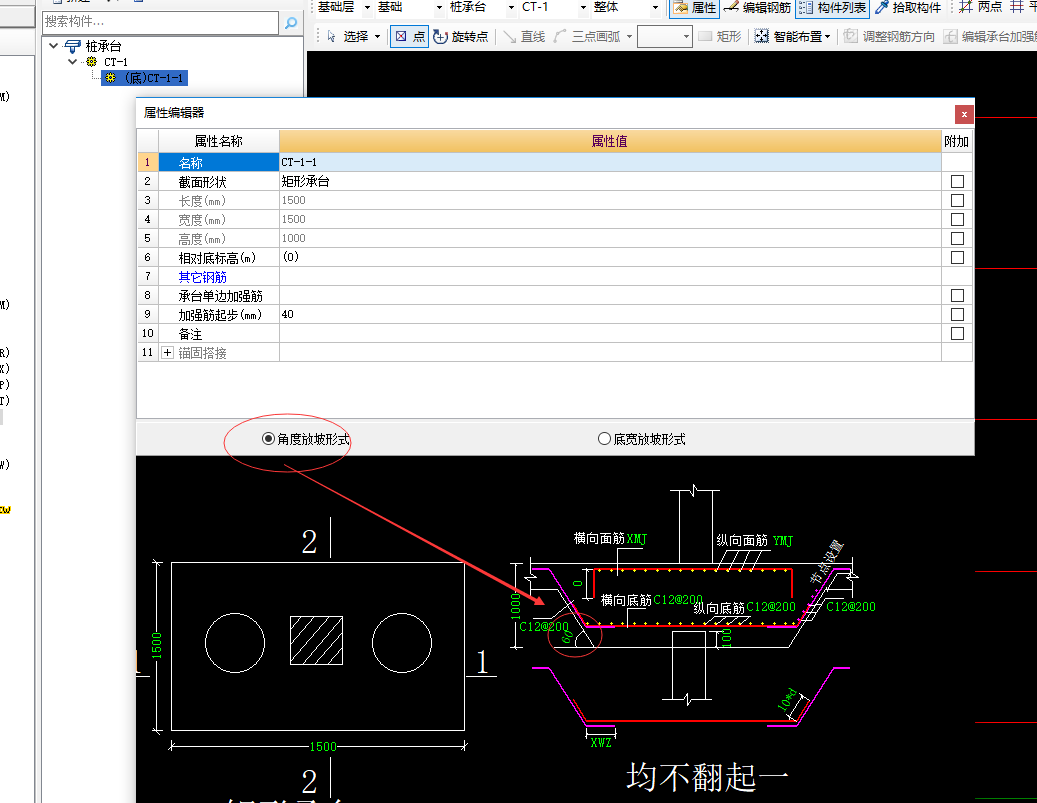
Task: Click the 编辑钢筋 edit rebar tool
Action: (x=758, y=7)
